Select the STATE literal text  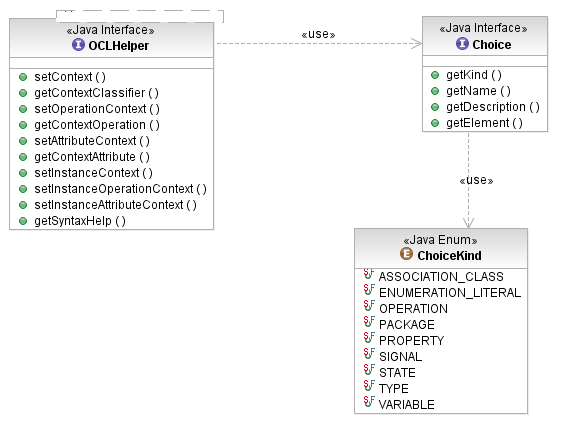pyautogui.click(x=397, y=373)
